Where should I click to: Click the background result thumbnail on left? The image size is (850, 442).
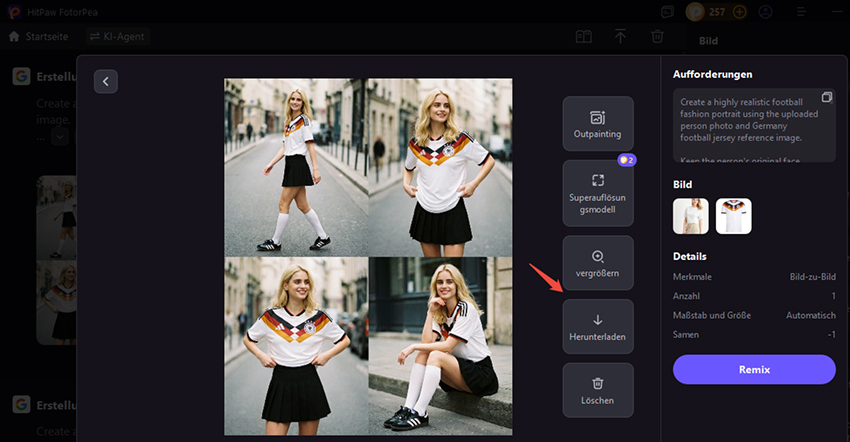point(56,260)
